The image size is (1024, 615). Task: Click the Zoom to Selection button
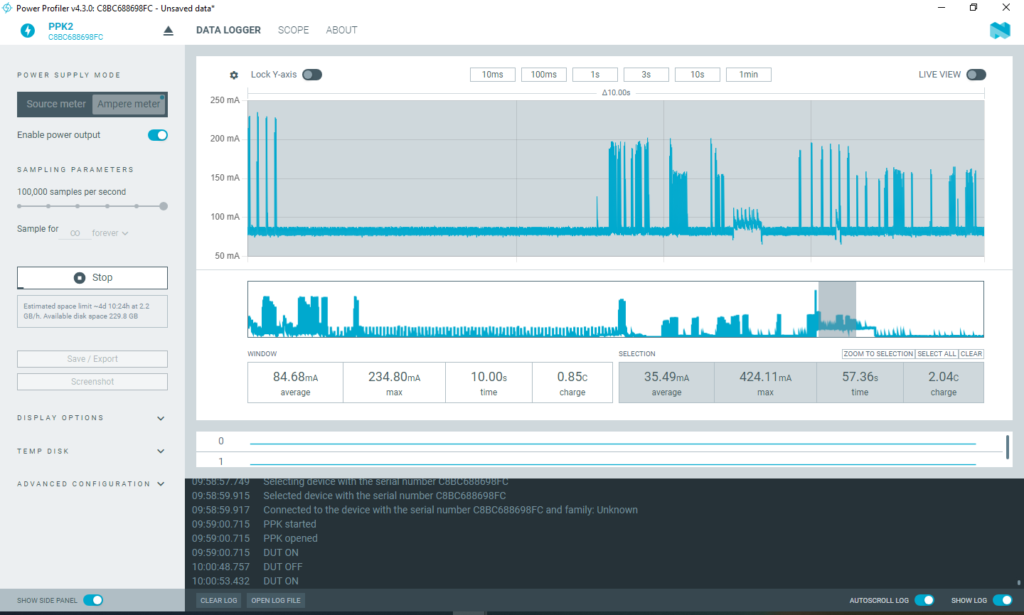click(878, 354)
